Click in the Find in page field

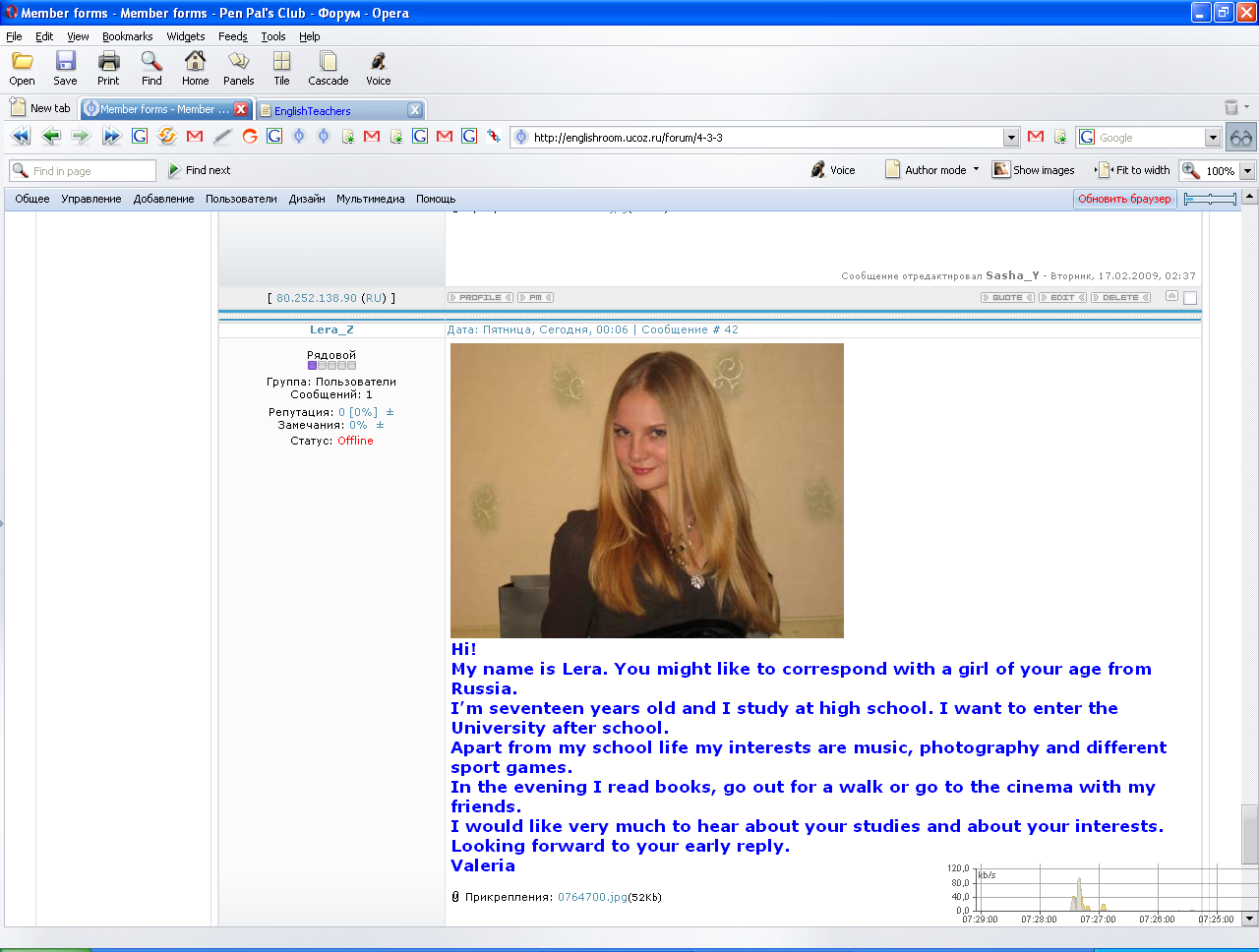tap(83, 170)
